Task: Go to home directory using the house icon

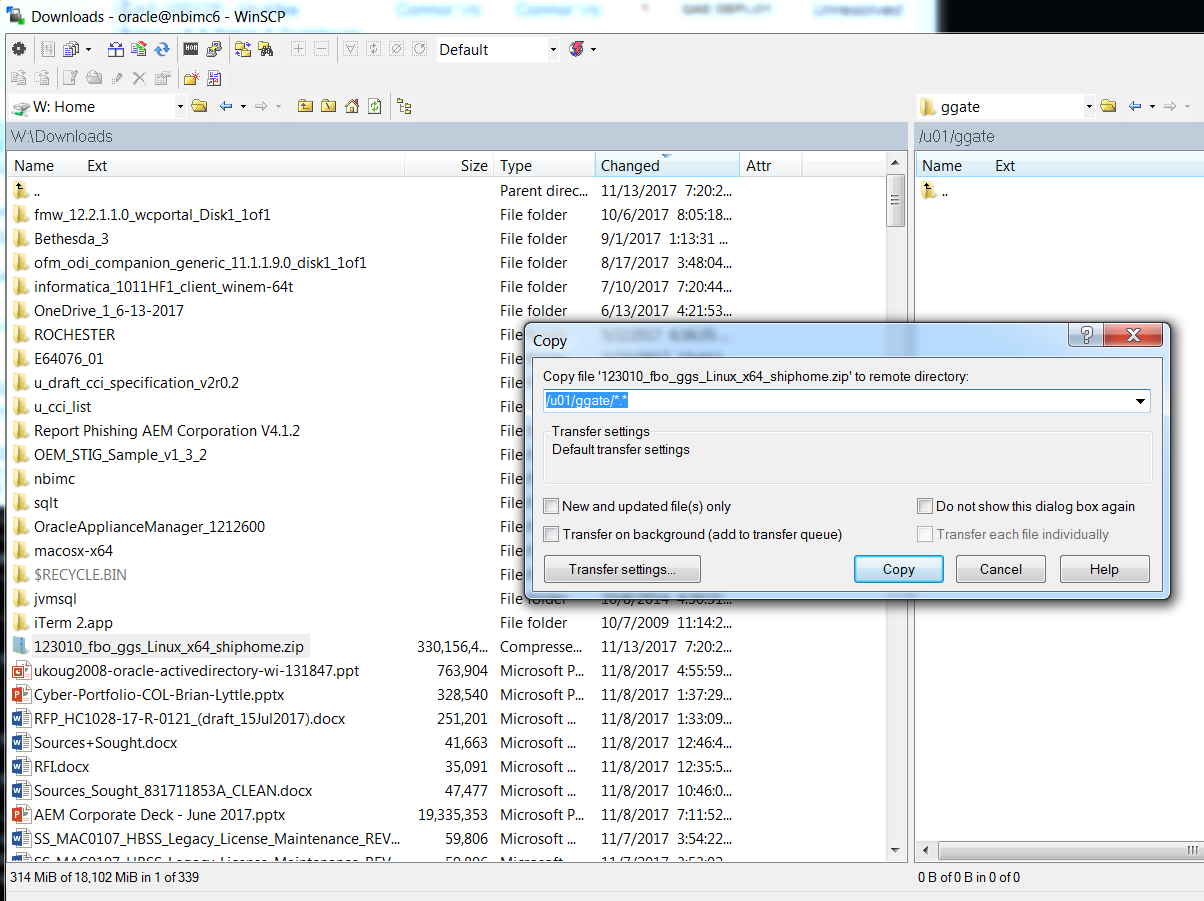Action: [x=353, y=106]
